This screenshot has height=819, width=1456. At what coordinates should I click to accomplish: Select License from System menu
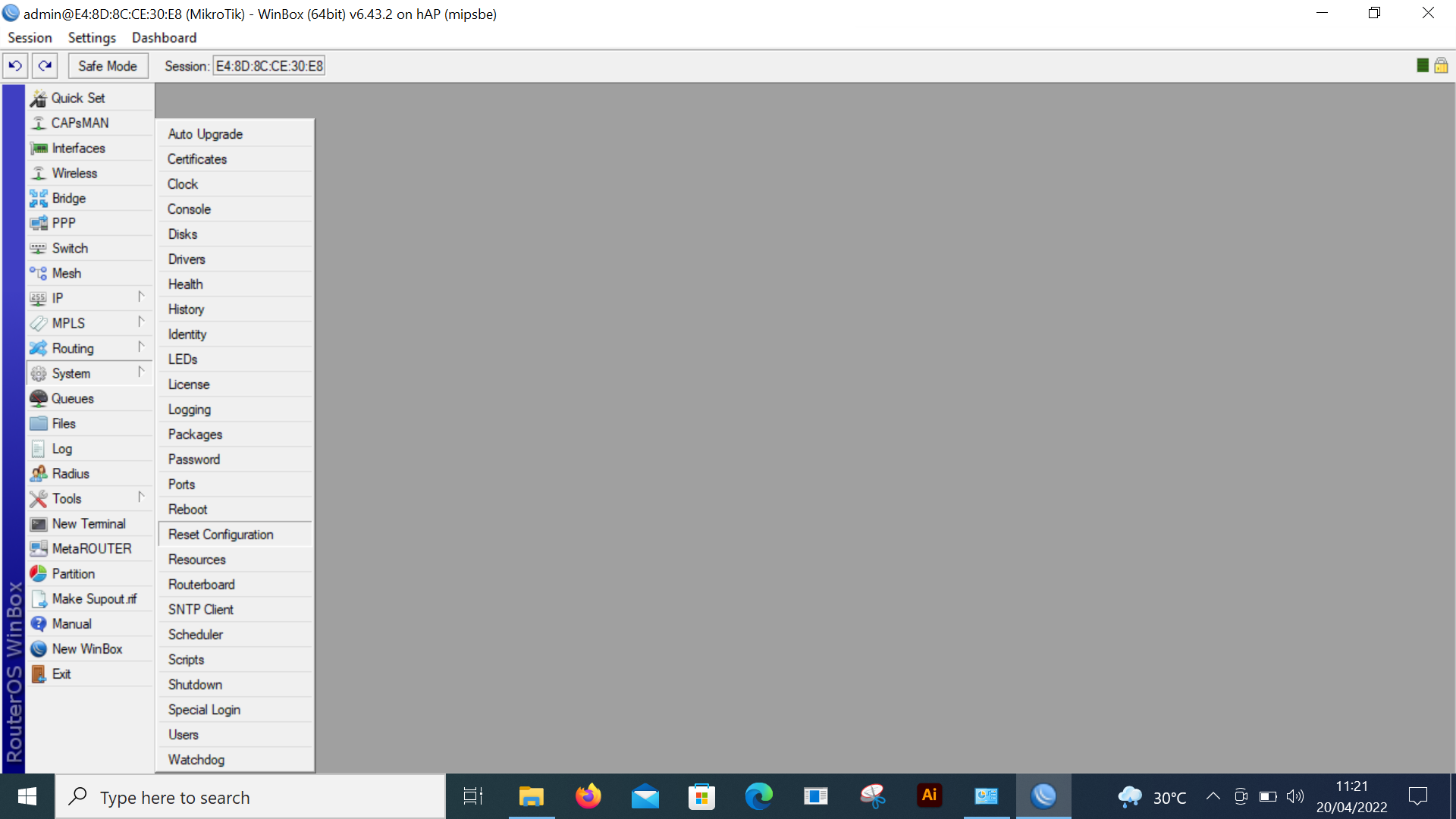click(235, 384)
